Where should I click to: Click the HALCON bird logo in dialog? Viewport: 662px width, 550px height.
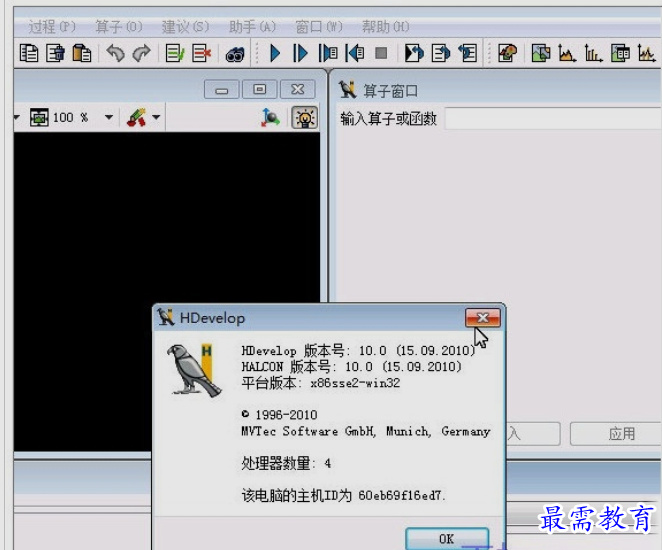[193, 370]
